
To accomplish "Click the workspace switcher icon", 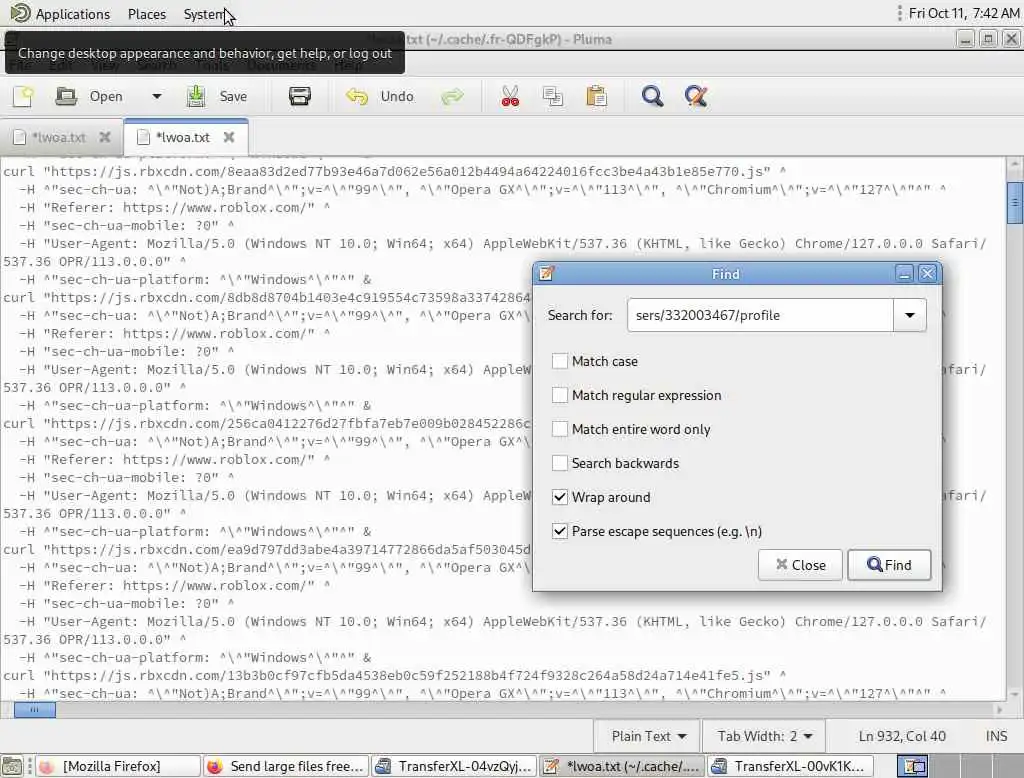I will point(913,766).
